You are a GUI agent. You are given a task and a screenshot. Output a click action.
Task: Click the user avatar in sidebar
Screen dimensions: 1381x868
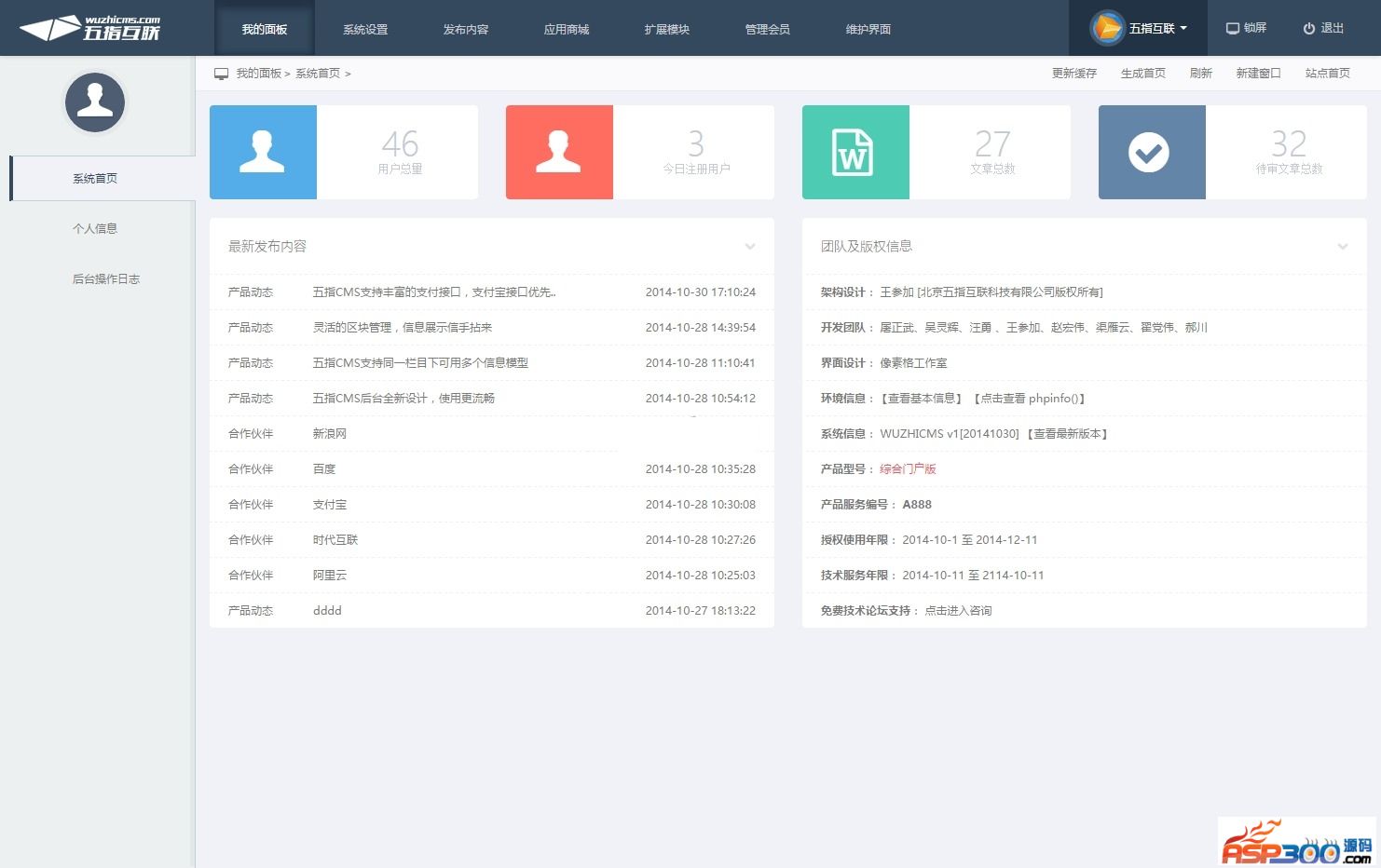click(95, 102)
